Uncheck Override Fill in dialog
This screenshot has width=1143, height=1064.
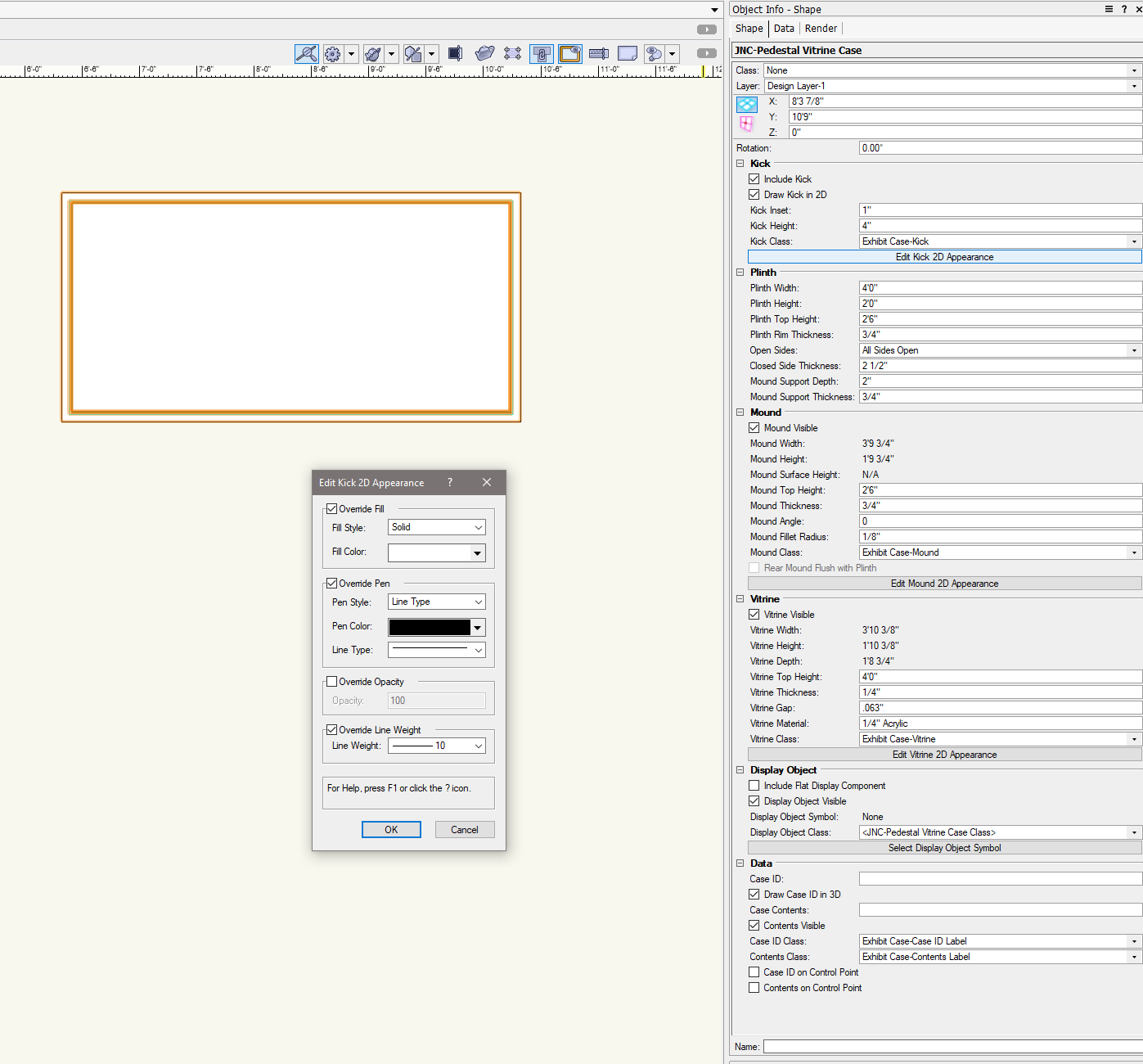click(x=332, y=509)
